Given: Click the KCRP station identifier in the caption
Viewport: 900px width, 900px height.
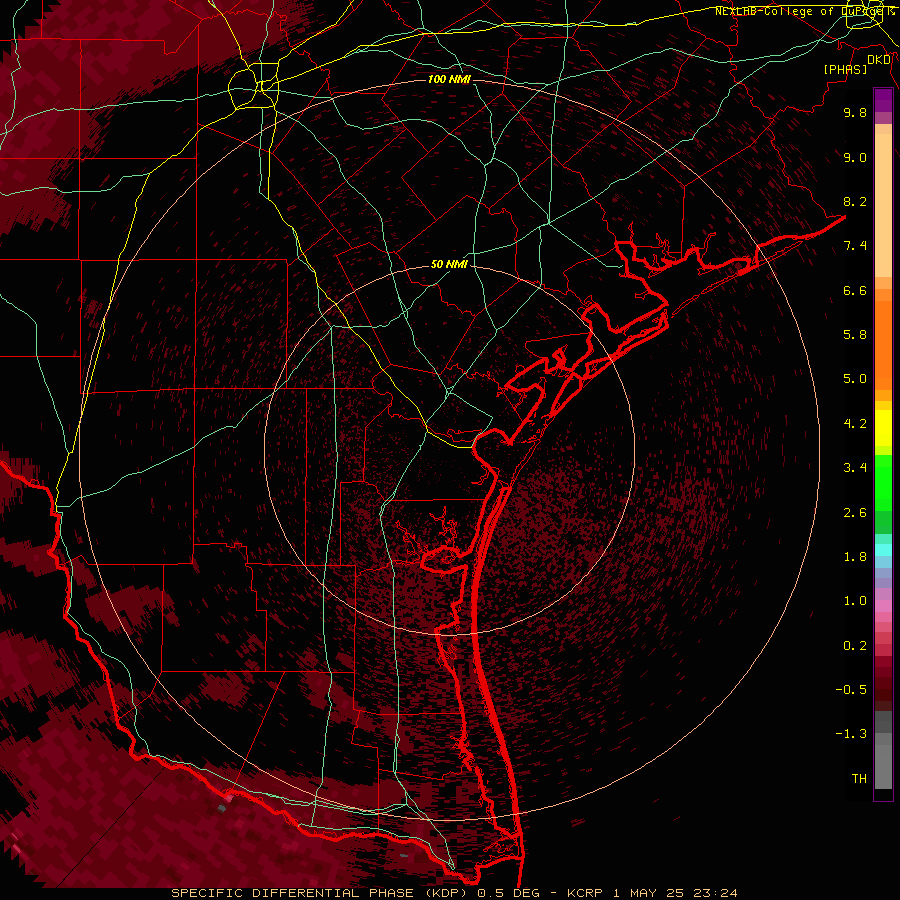Looking at the screenshot, I should pyautogui.click(x=586, y=893).
